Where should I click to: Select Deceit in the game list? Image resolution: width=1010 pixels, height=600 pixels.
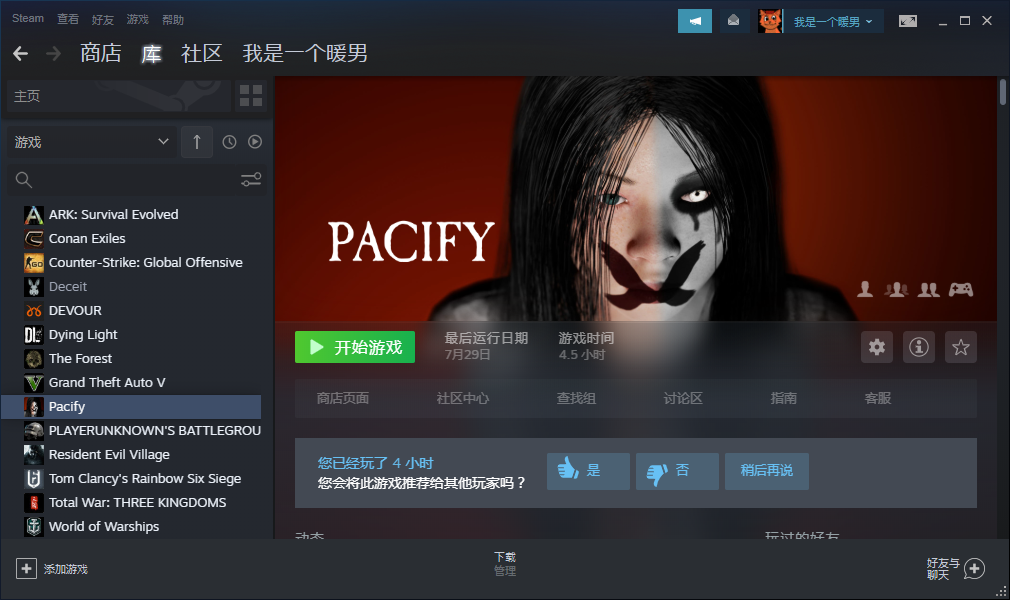pos(131,286)
